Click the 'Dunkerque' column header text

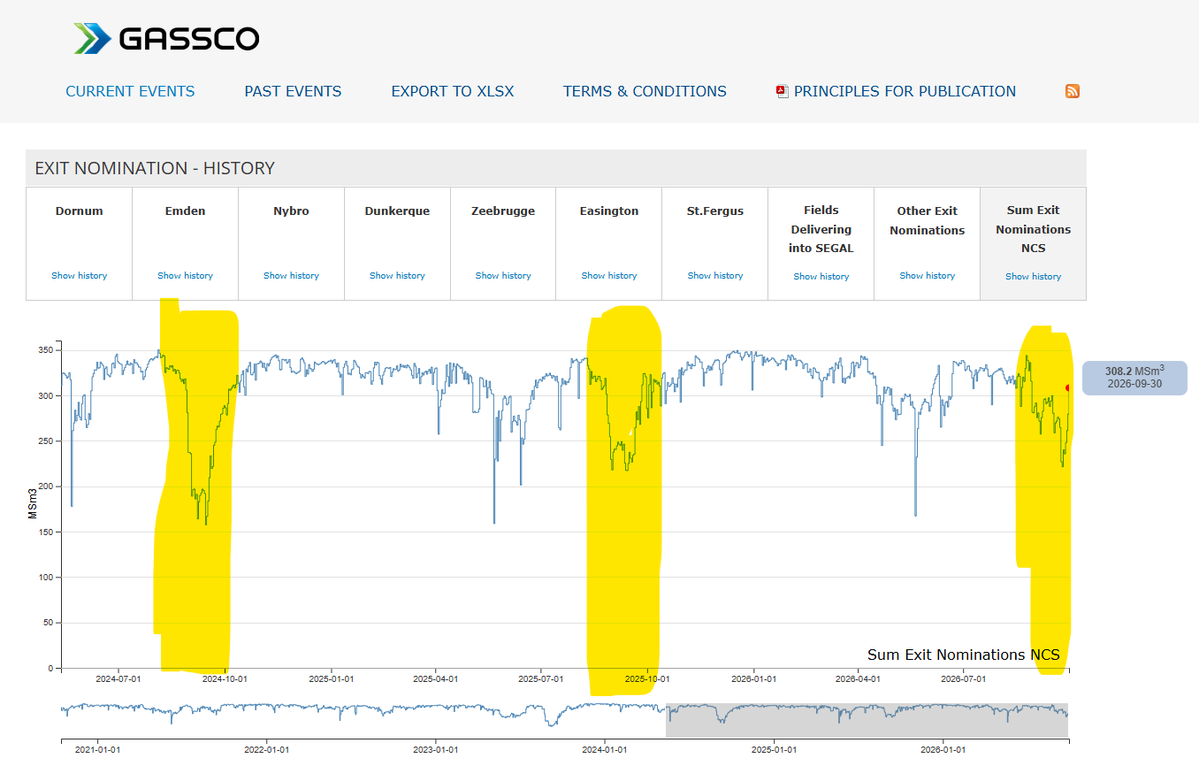tap(397, 211)
